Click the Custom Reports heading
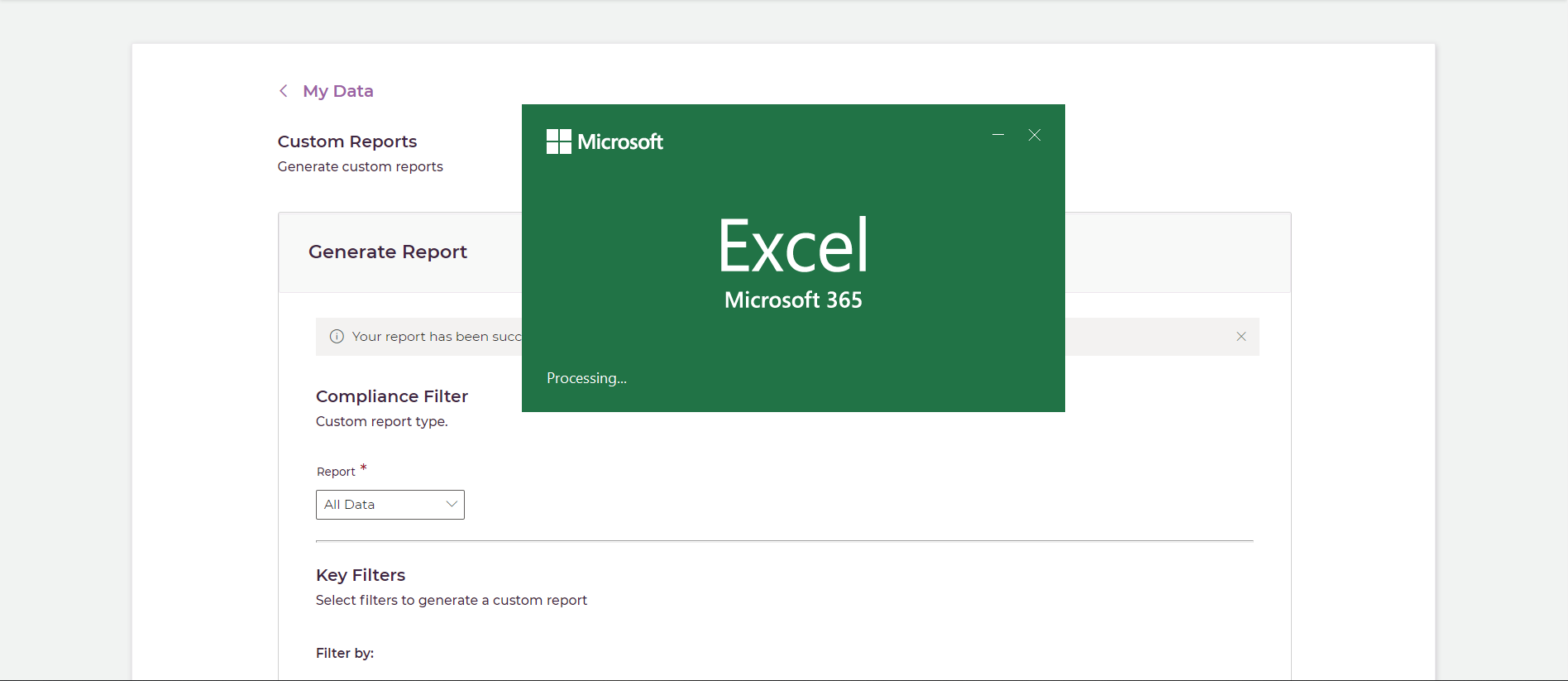Viewport: 1568px width, 681px height. coord(347,141)
